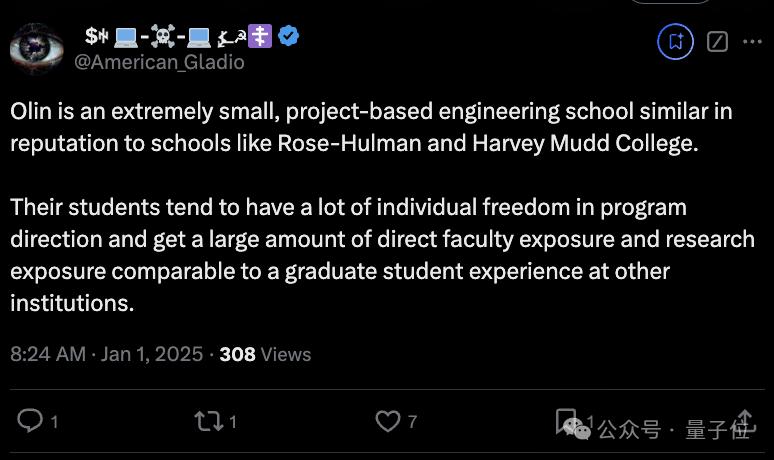This screenshot has height=460, width=774.
Task: Open the 8:24 AM · Jan 1, 2025 timestamp
Action: click(x=107, y=354)
